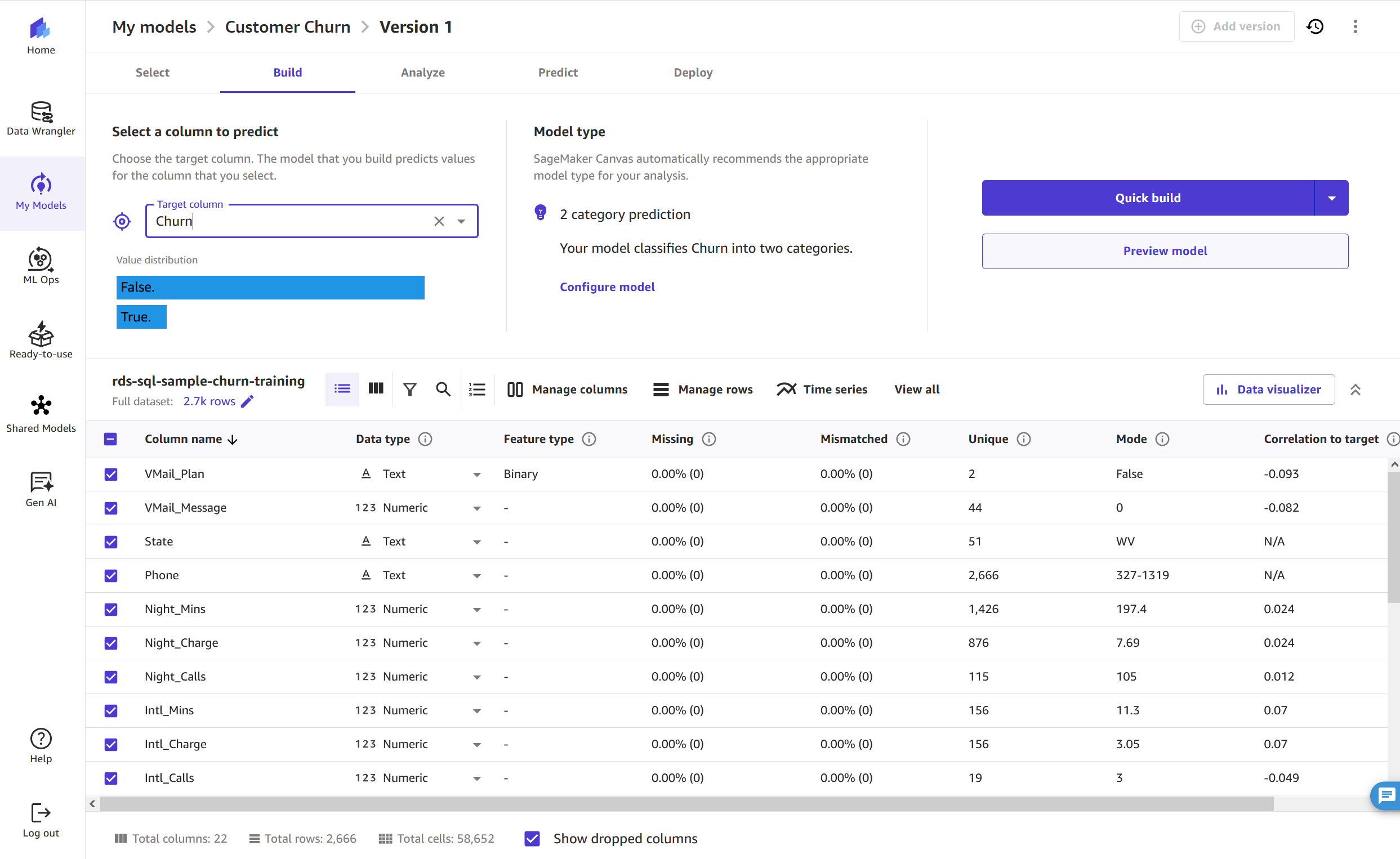Click the Preview model button
Viewport: 1400px width, 859px height.
pyautogui.click(x=1164, y=251)
